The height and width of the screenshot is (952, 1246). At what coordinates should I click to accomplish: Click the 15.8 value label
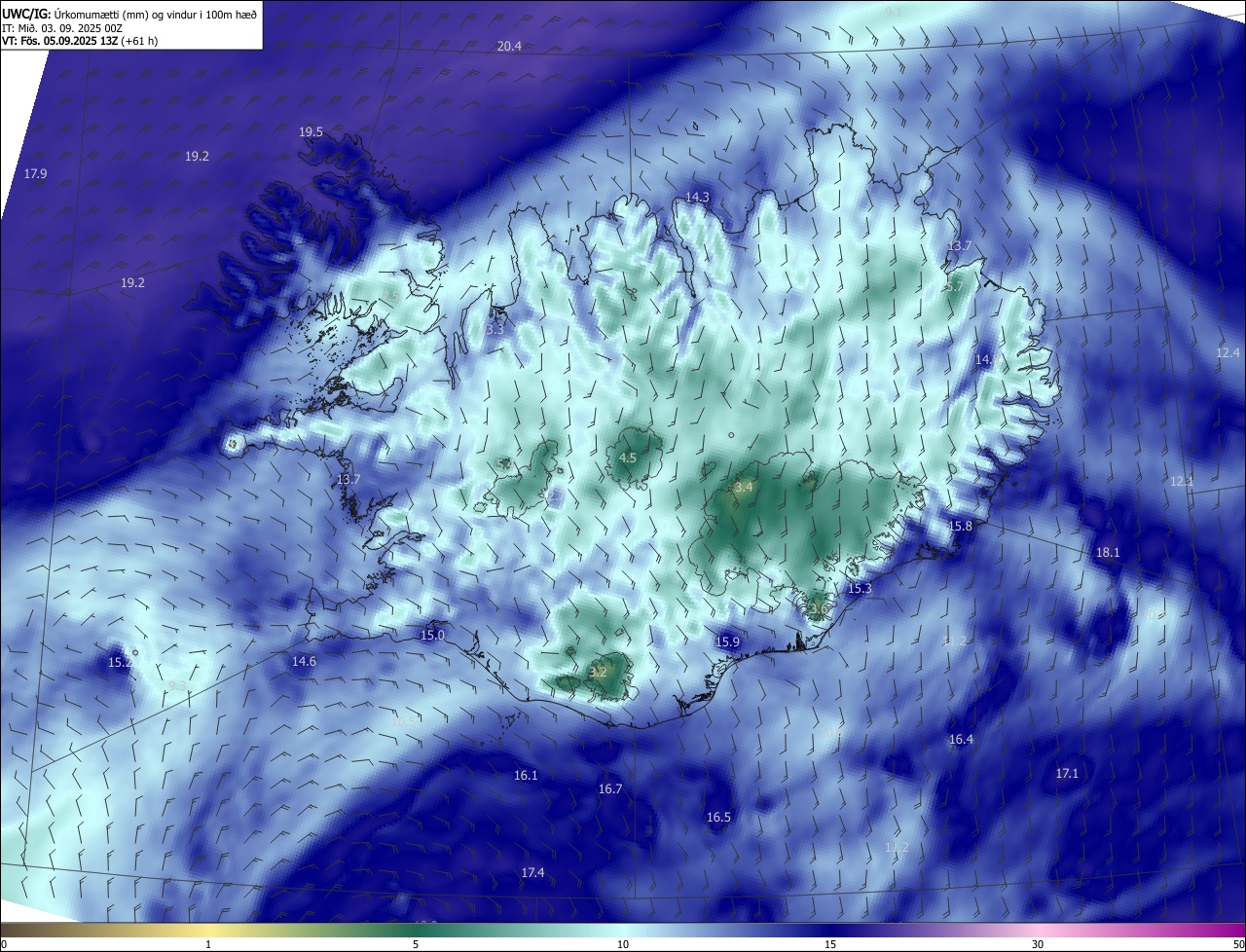(960, 527)
